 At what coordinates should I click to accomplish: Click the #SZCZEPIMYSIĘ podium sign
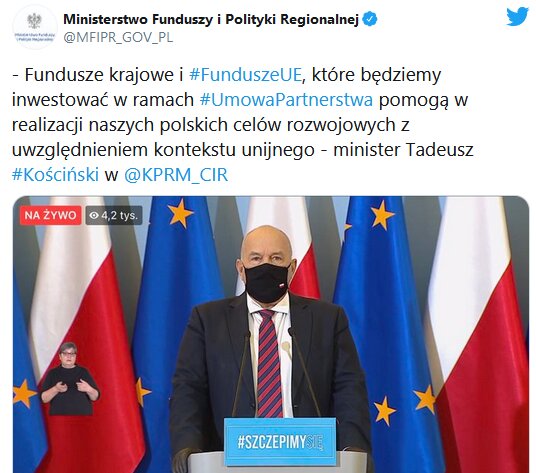point(280,442)
